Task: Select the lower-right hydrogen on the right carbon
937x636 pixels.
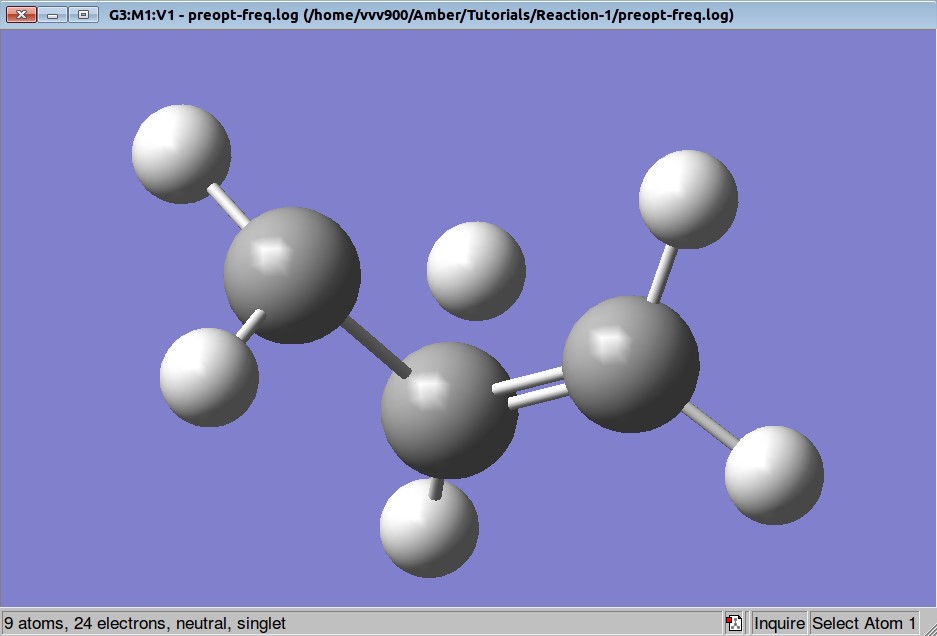Action: point(774,475)
